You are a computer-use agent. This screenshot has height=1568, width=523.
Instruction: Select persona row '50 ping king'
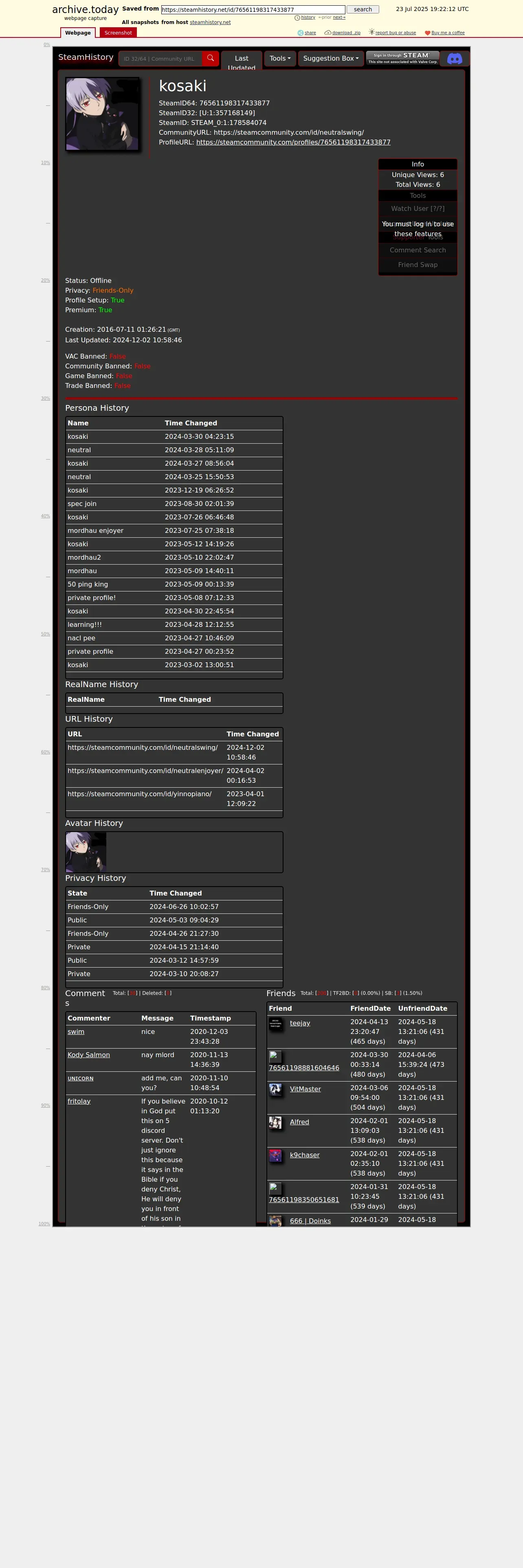tap(174, 585)
